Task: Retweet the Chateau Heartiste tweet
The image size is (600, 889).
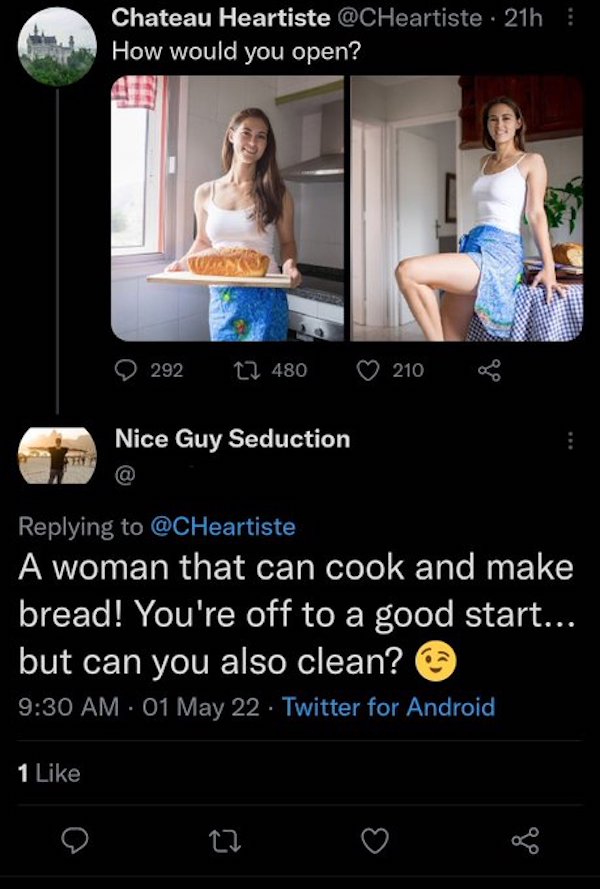Action: coord(255,370)
